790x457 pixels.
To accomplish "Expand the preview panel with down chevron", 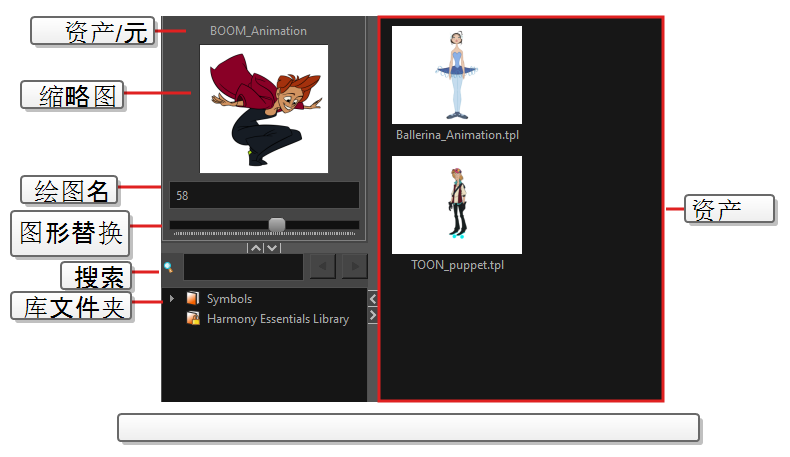I will click(272, 247).
